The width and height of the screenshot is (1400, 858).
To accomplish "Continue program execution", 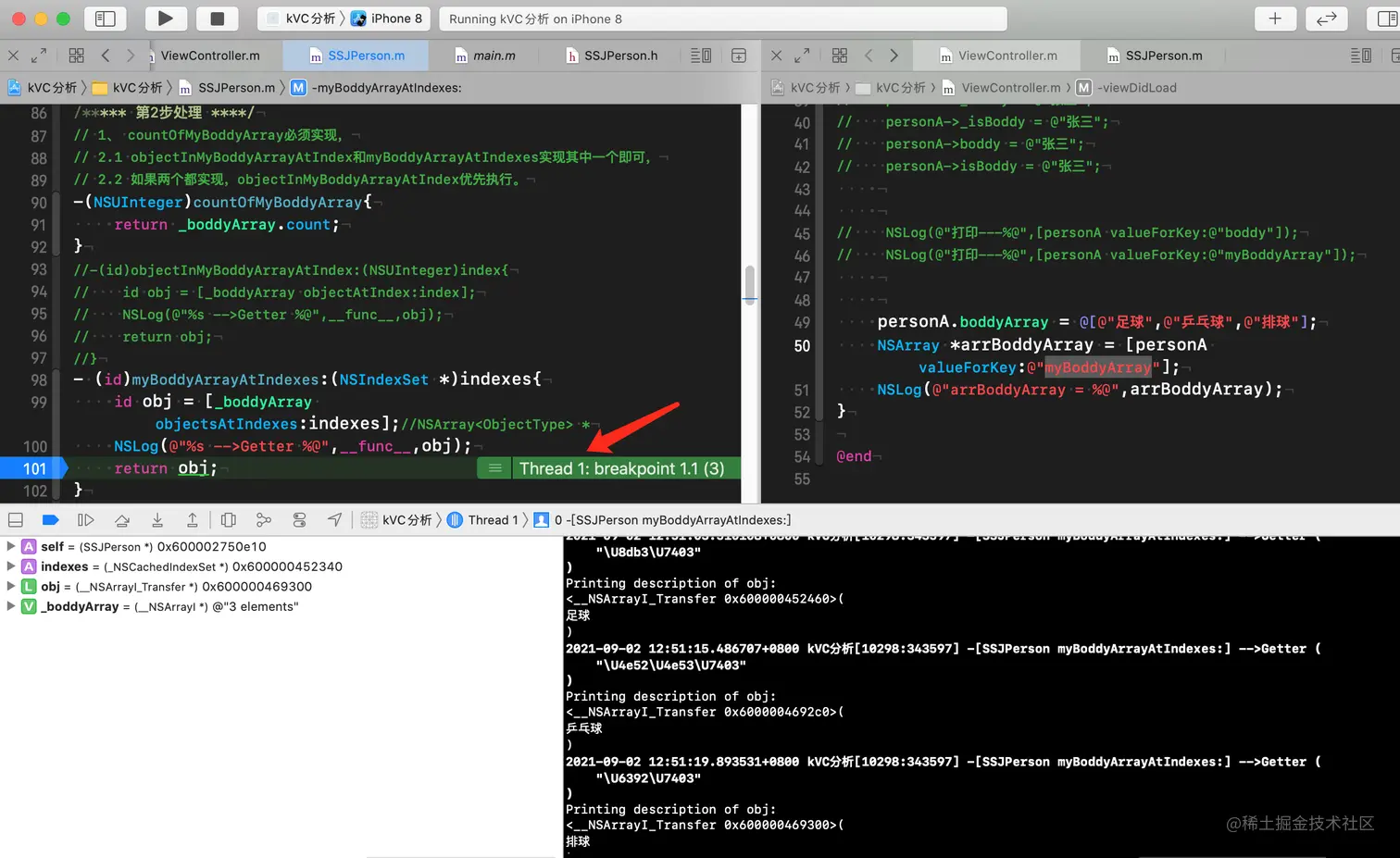I will tap(85, 520).
